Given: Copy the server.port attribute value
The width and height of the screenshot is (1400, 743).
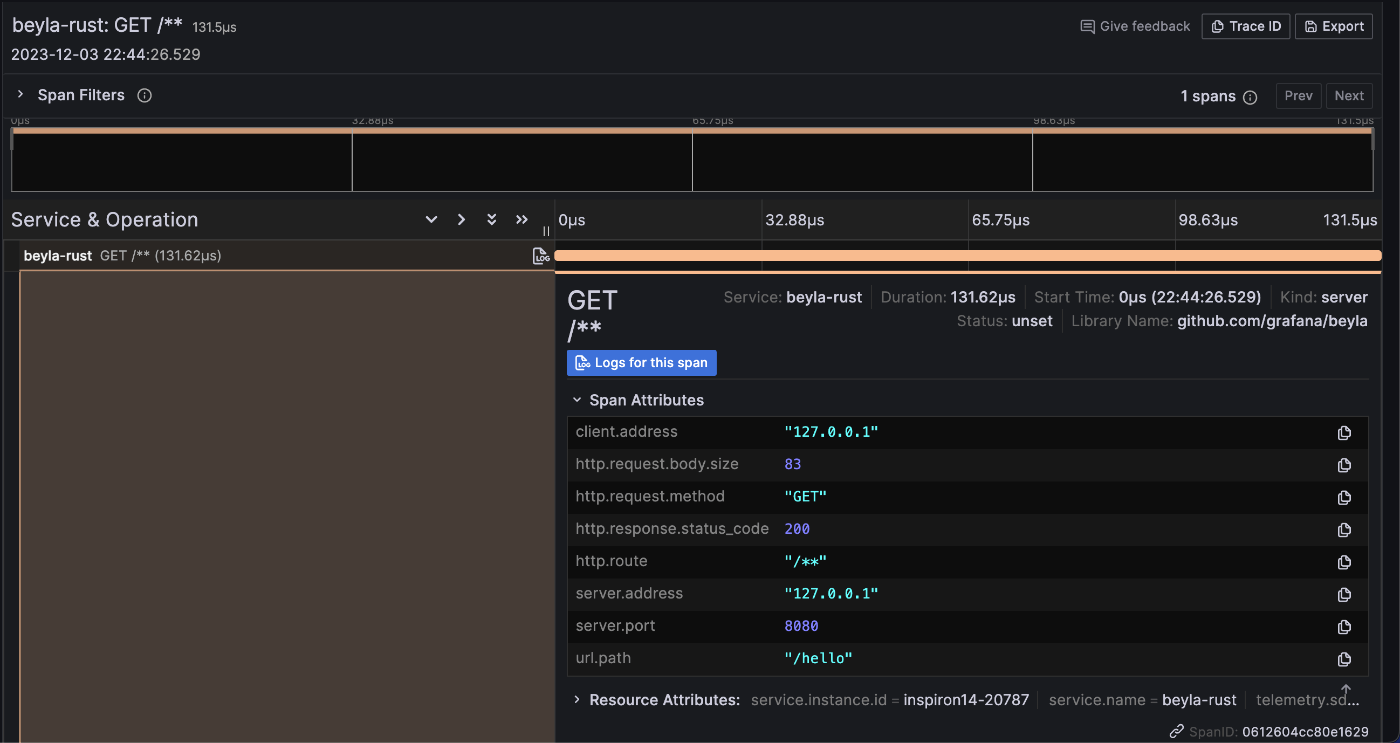Looking at the screenshot, I should 1344,627.
